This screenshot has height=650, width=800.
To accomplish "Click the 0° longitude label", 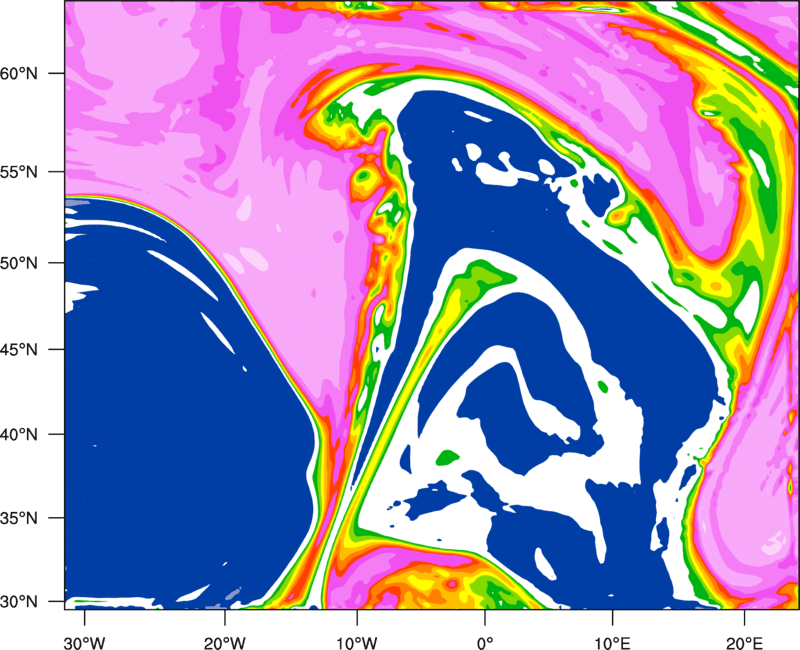I will click(x=485, y=643).
